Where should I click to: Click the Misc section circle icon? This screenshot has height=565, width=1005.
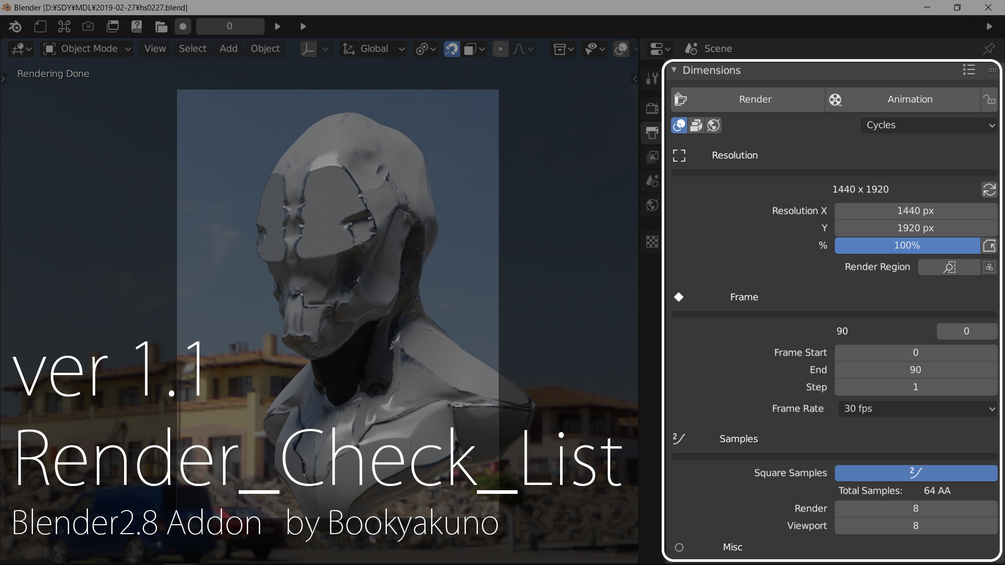679,547
